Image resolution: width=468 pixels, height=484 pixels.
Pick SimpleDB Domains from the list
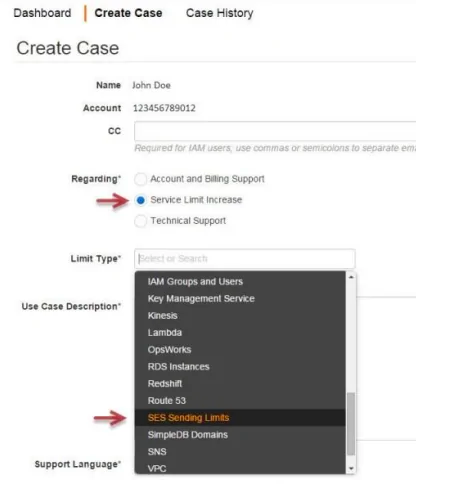tap(240, 435)
